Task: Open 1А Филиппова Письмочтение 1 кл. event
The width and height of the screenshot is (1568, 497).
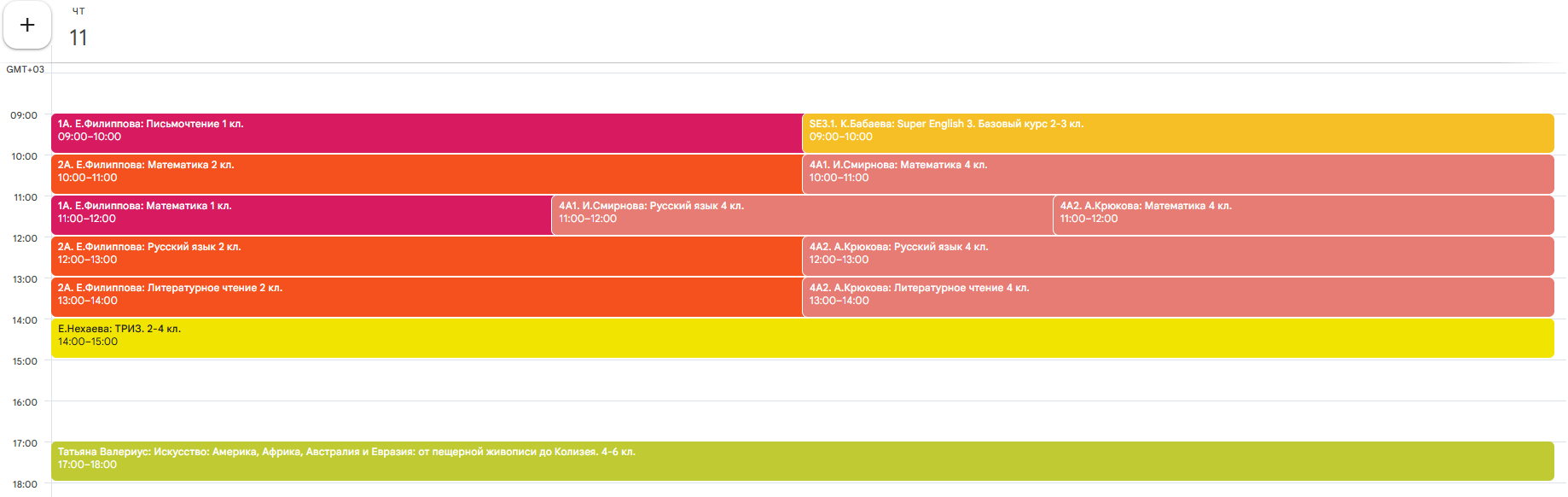Action: (427, 133)
